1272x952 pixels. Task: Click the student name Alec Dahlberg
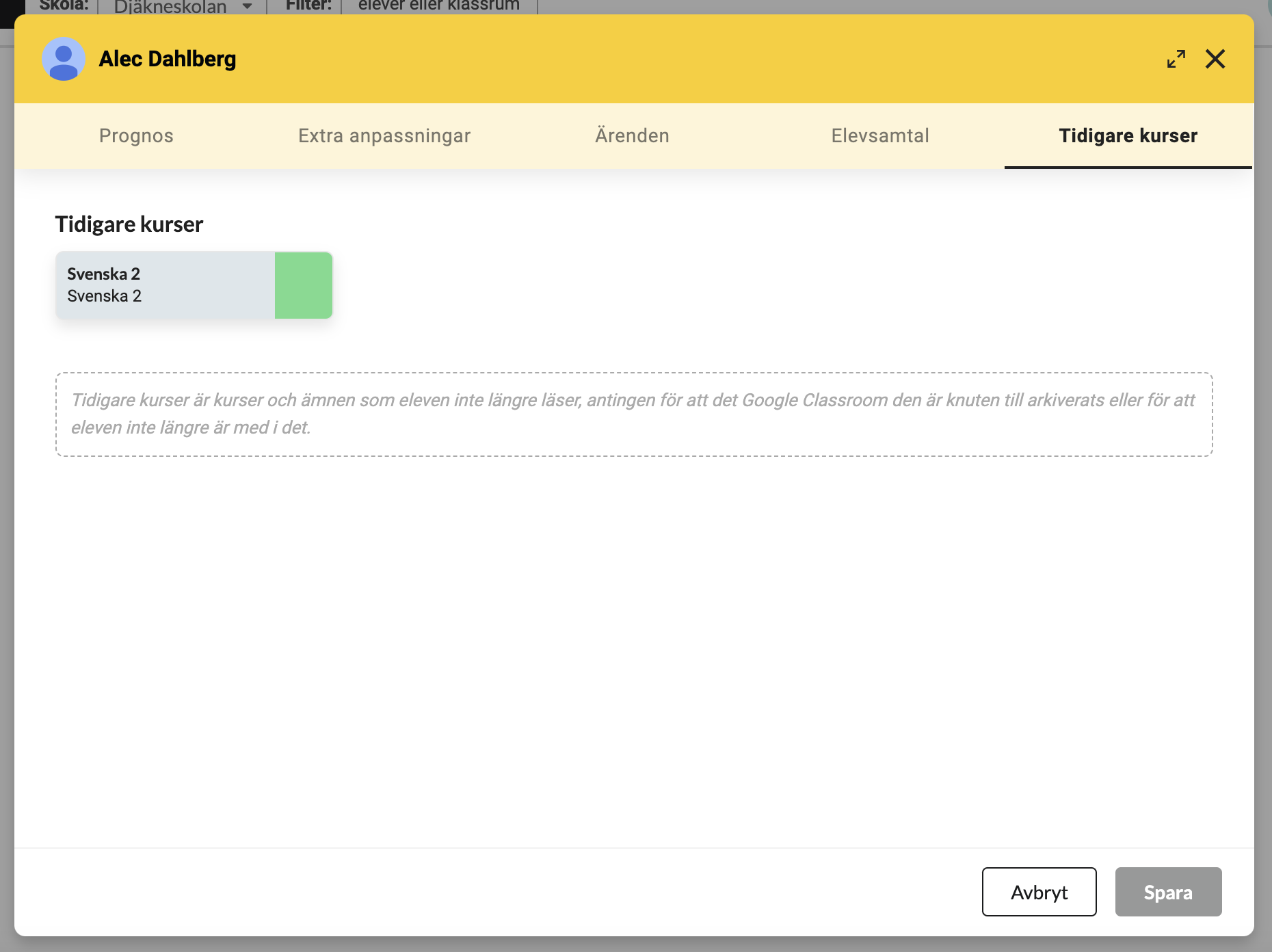coord(168,59)
